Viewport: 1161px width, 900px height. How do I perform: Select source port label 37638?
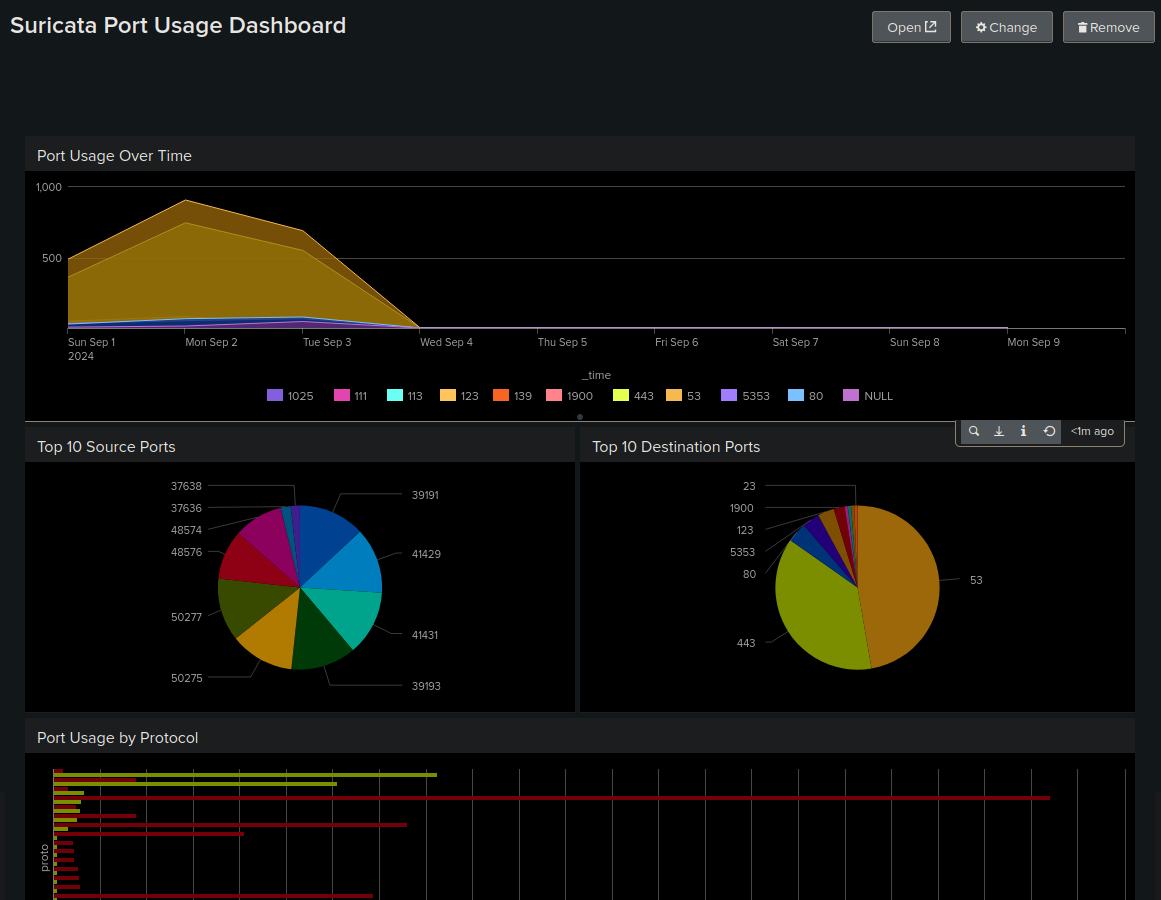point(187,486)
